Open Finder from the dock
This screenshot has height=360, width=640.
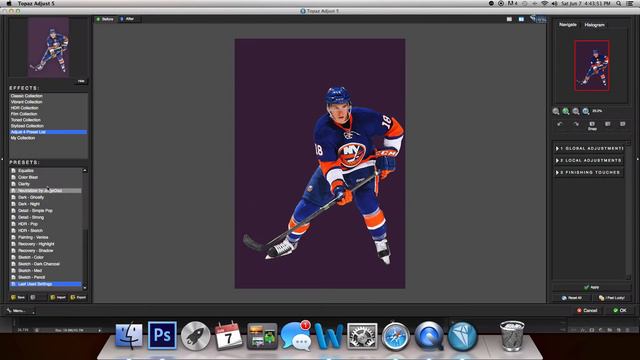(129, 336)
